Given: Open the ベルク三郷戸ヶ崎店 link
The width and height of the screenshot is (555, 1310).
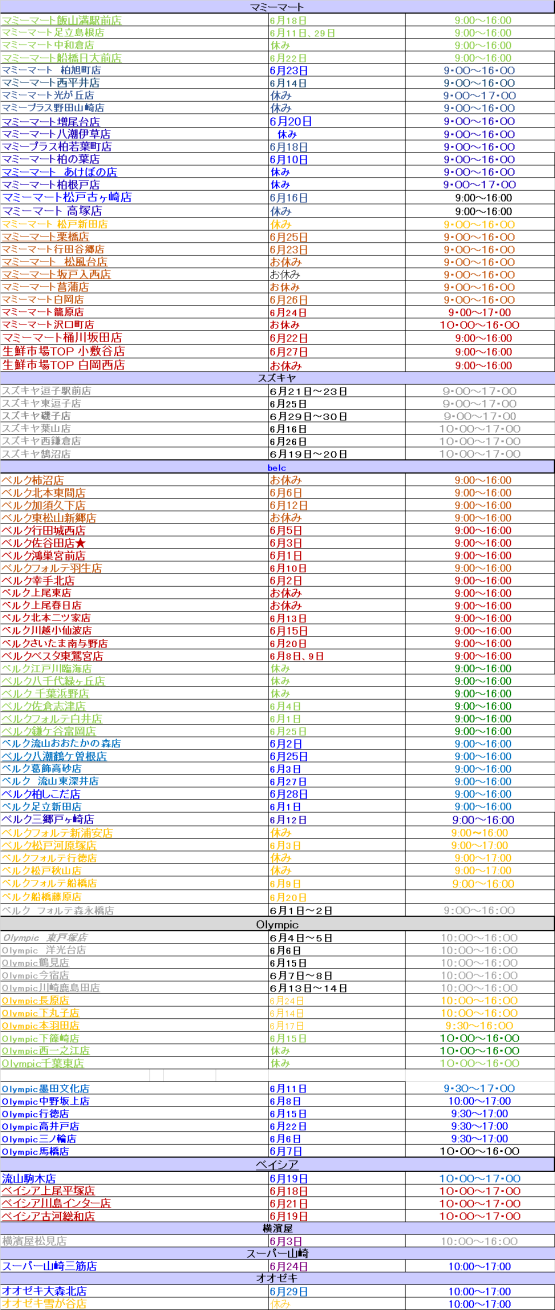Looking at the screenshot, I should 49,820.
